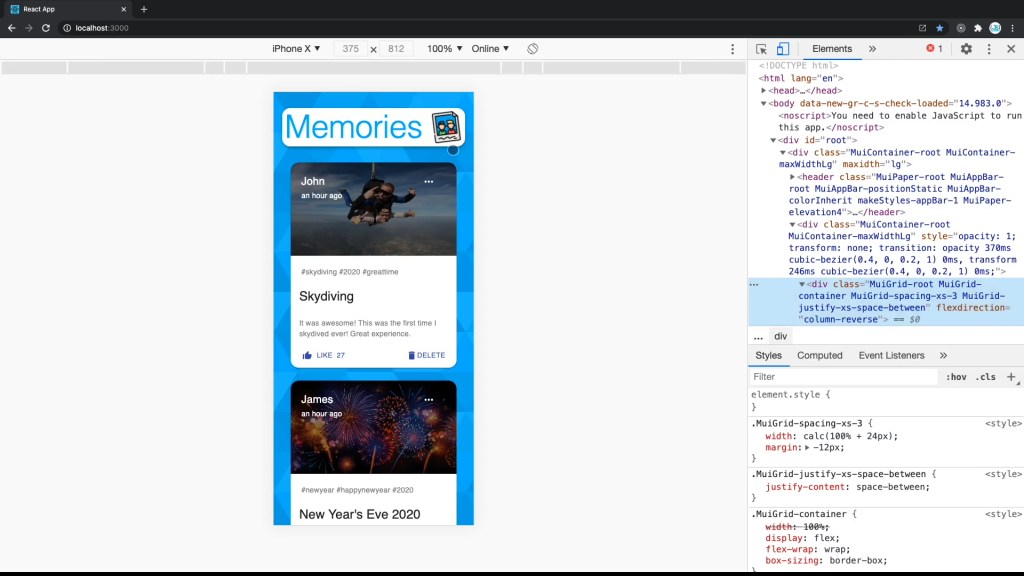Click the rotate screen orientation icon

click(x=533, y=49)
